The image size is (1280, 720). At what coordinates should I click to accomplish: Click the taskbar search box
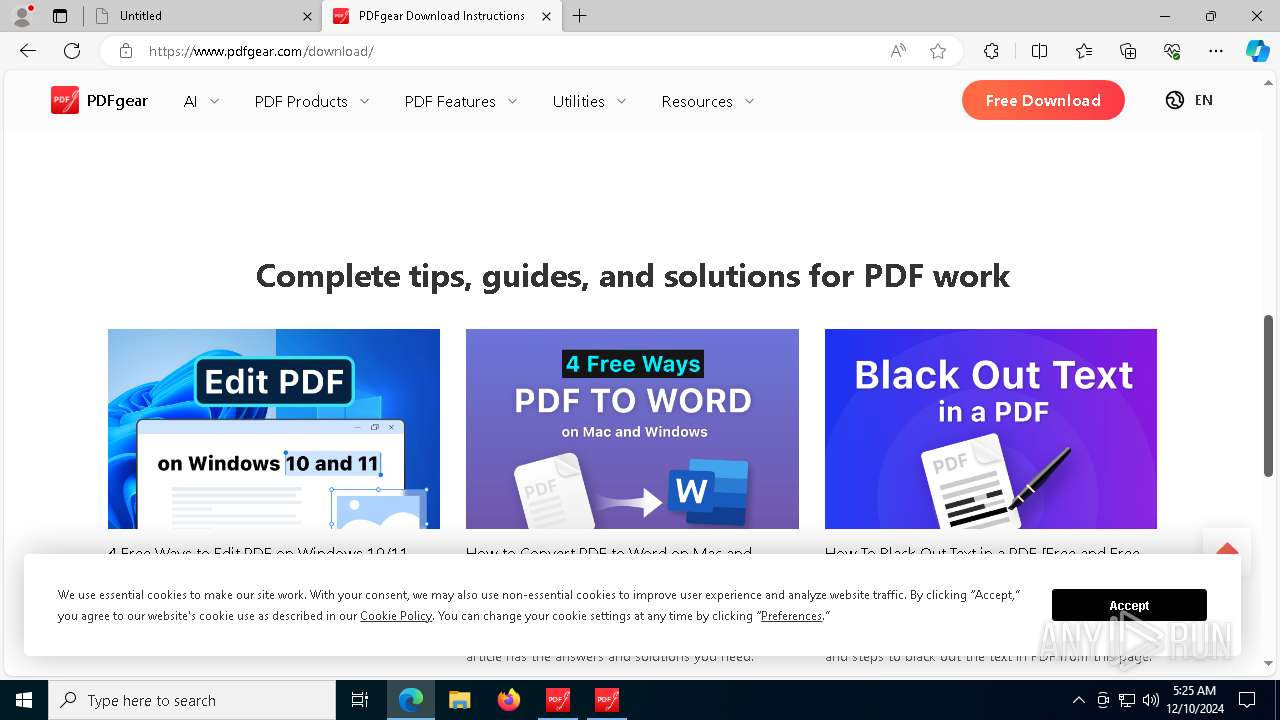192,700
